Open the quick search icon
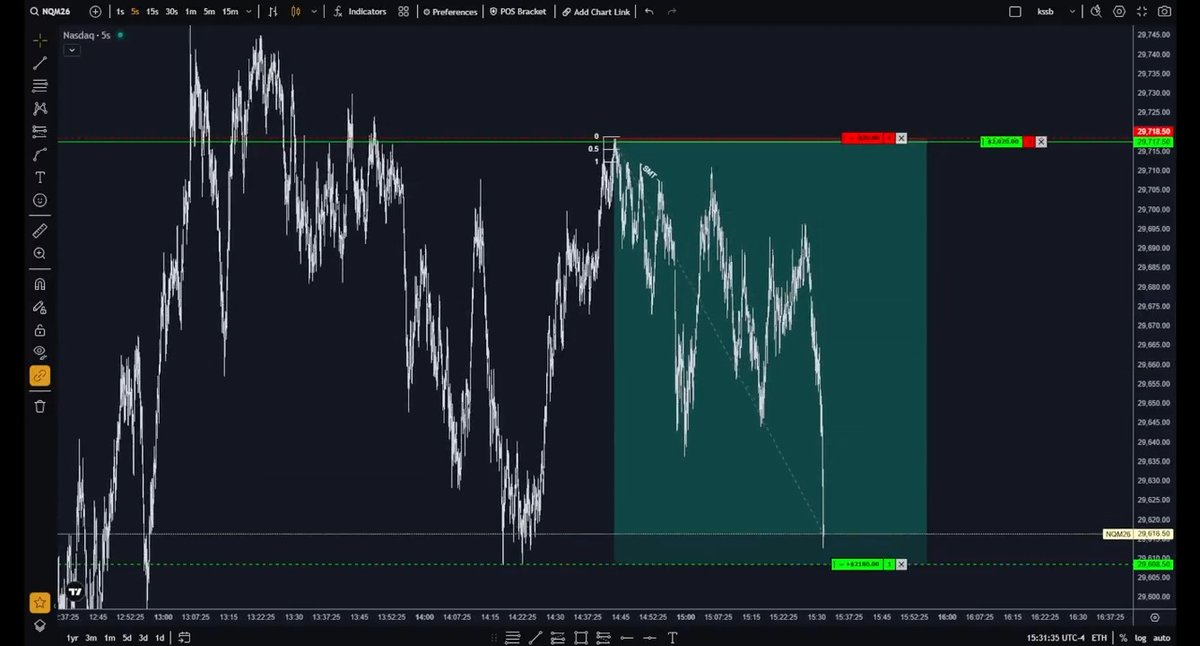 click(x=1096, y=12)
